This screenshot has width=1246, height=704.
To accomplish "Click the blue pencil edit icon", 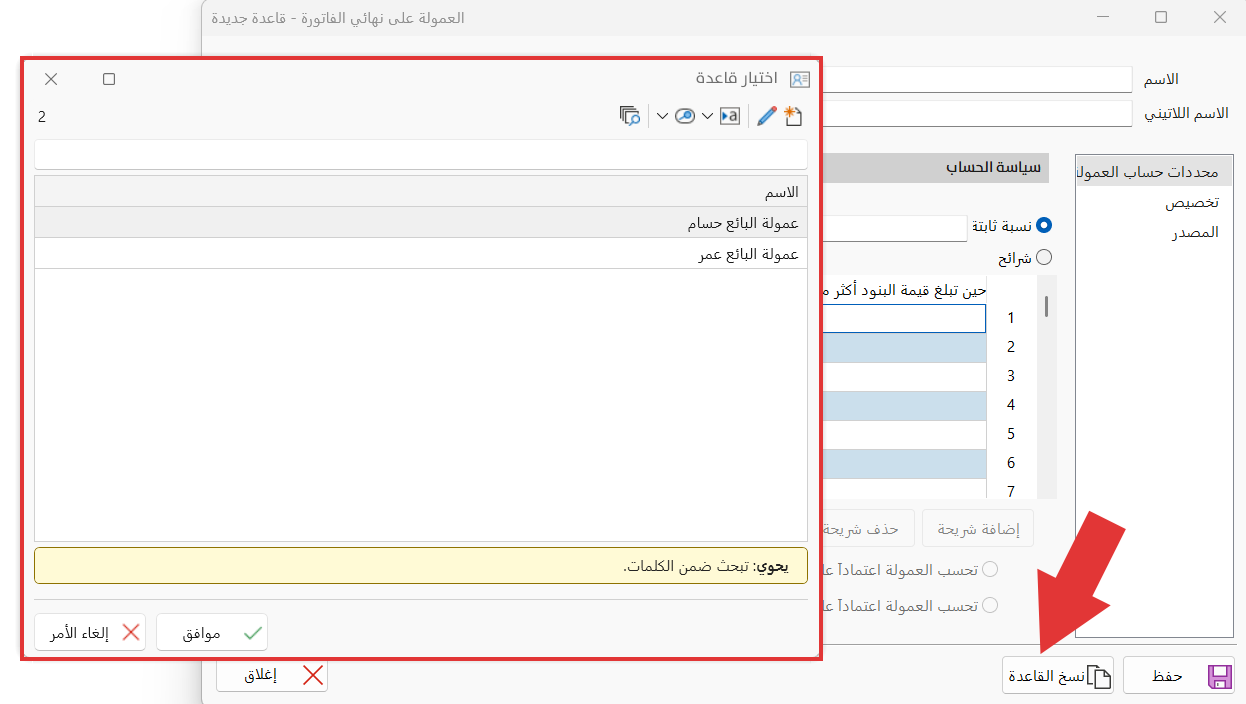I will point(767,116).
